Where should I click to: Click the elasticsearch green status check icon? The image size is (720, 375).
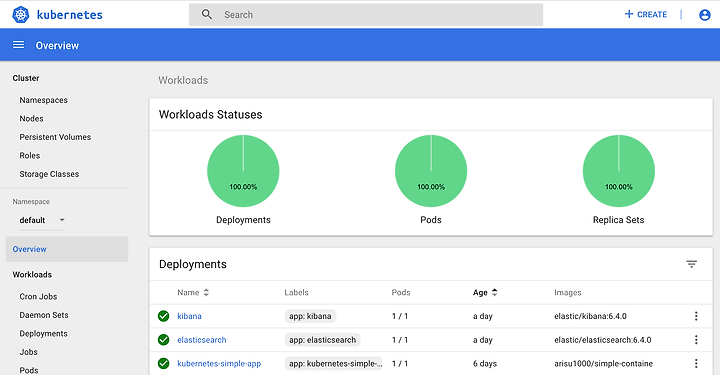[x=163, y=340]
